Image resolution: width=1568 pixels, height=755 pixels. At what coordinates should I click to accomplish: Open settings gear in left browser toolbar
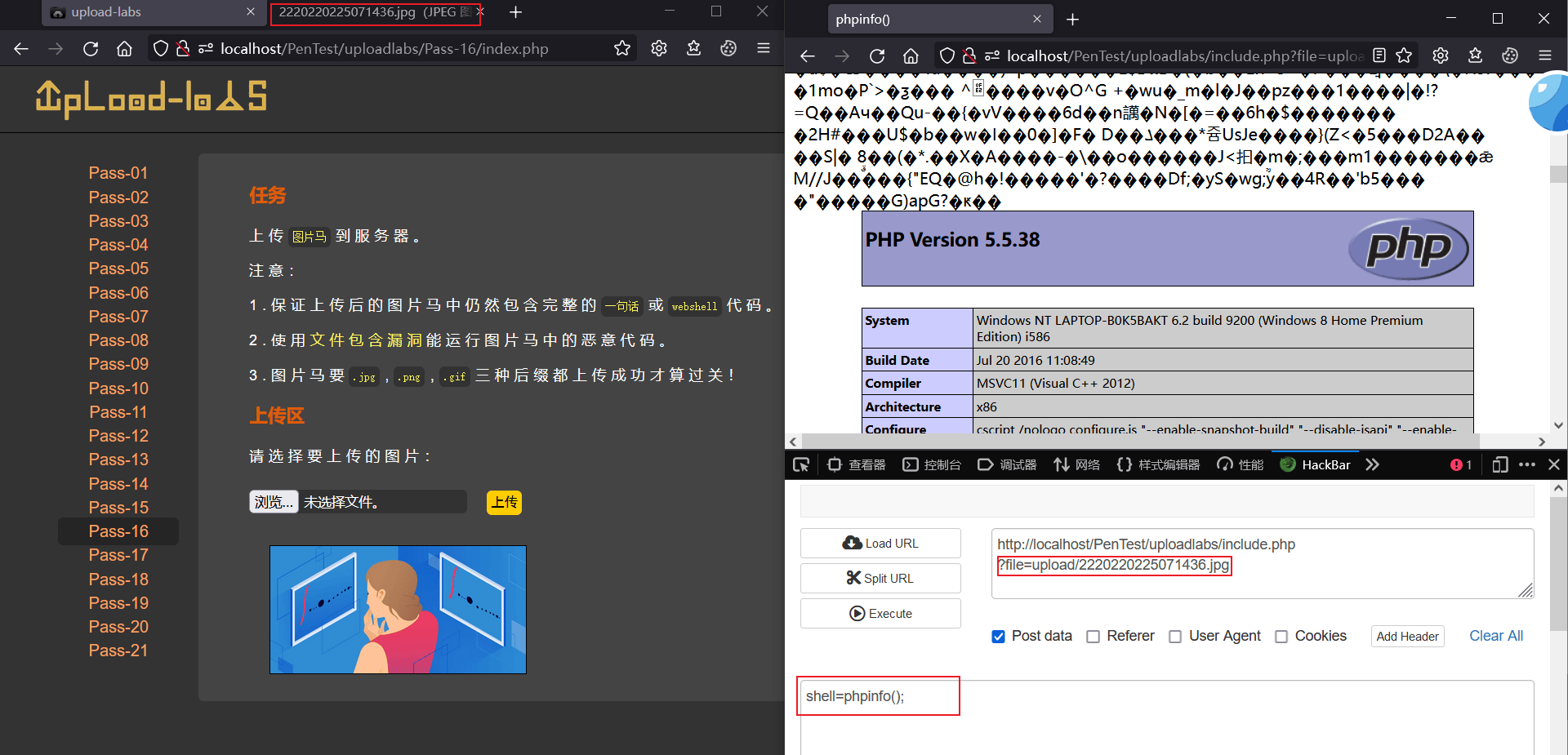point(659,49)
